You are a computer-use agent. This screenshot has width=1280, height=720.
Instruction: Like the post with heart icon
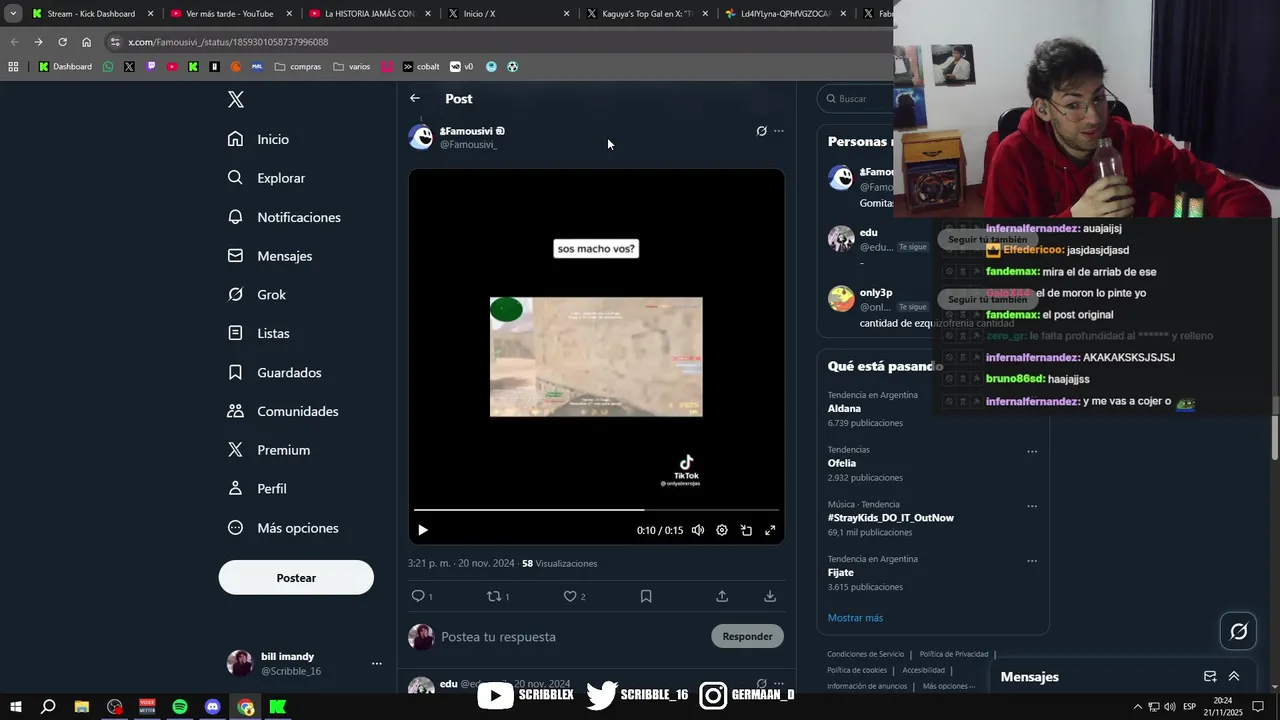click(x=570, y=596)
